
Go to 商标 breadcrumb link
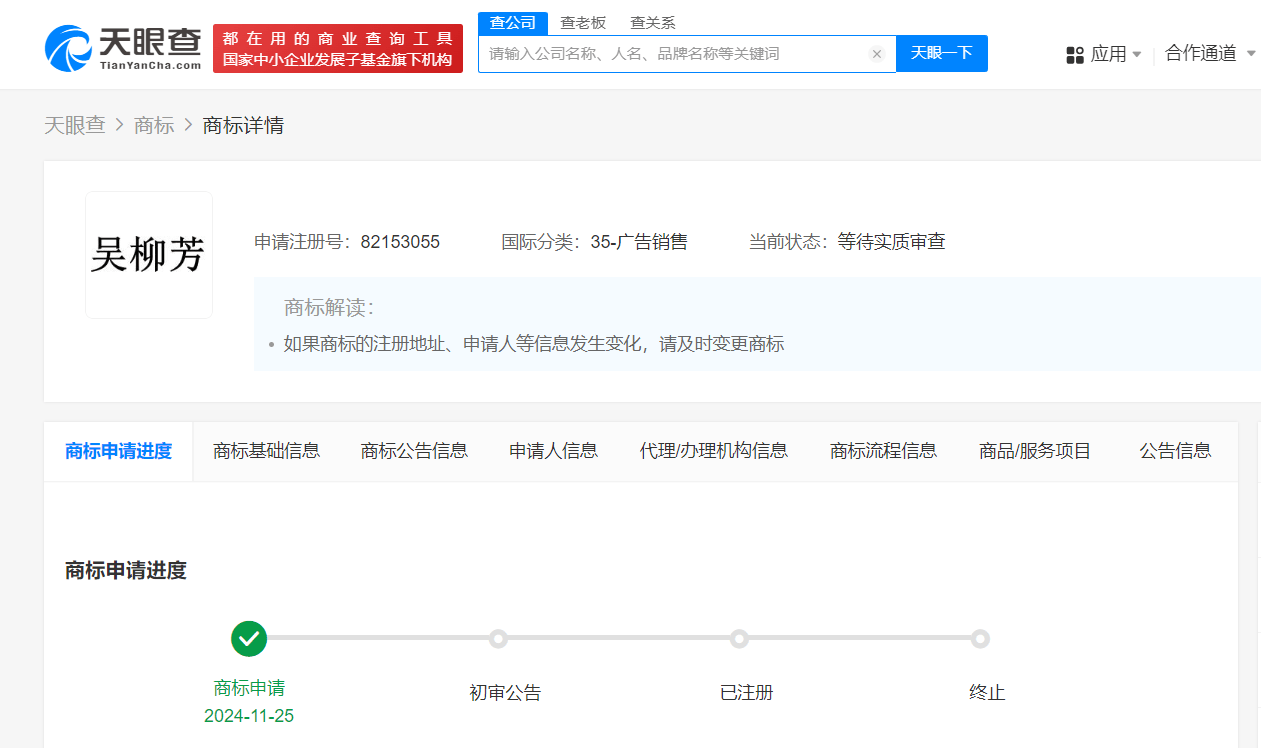point(154,125)
